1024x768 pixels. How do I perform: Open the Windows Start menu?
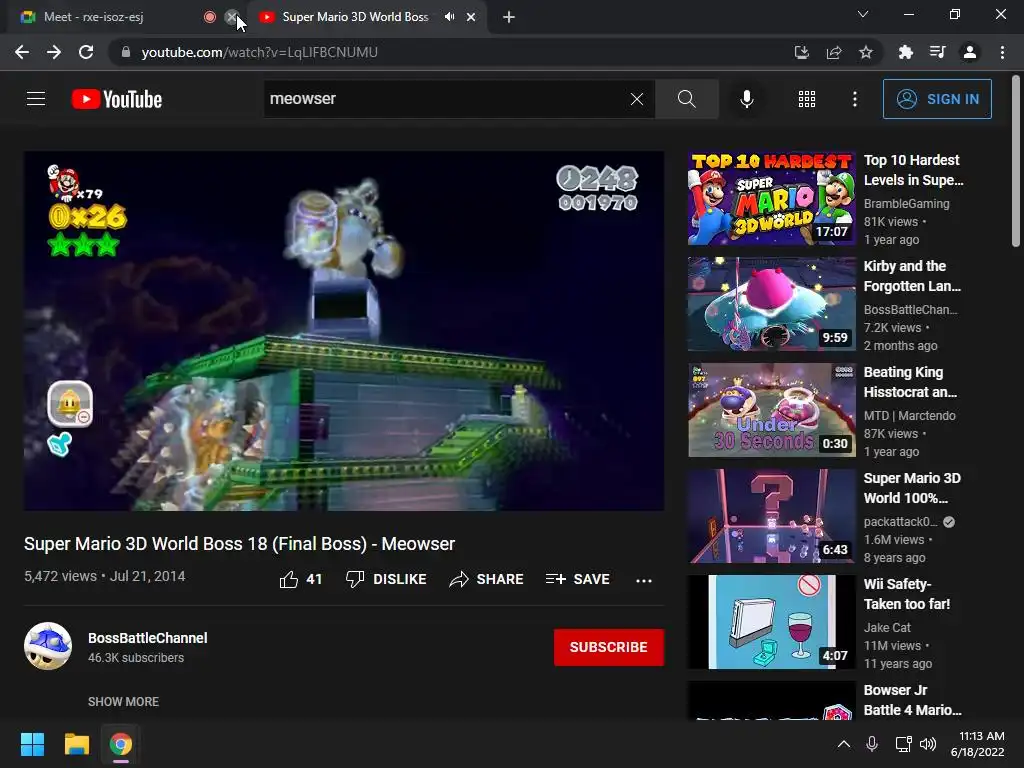32,744
